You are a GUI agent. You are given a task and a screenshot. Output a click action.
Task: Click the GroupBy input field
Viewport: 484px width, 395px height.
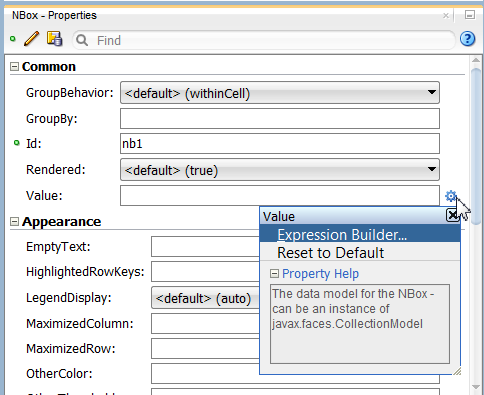click(x=280, y=119)
